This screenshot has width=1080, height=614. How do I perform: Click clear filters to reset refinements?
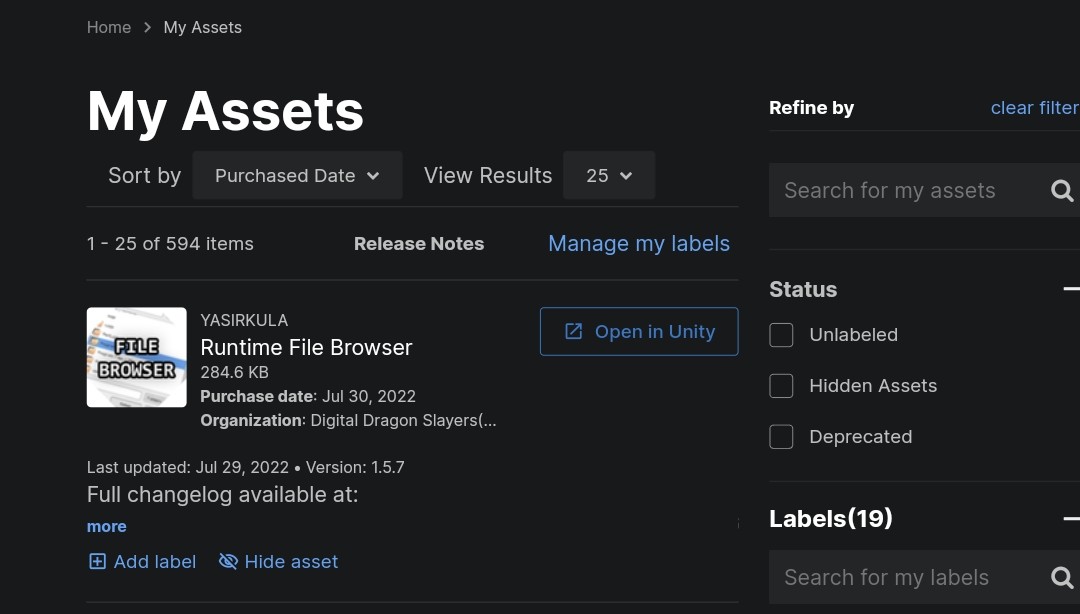click(x=1035, y=107)
